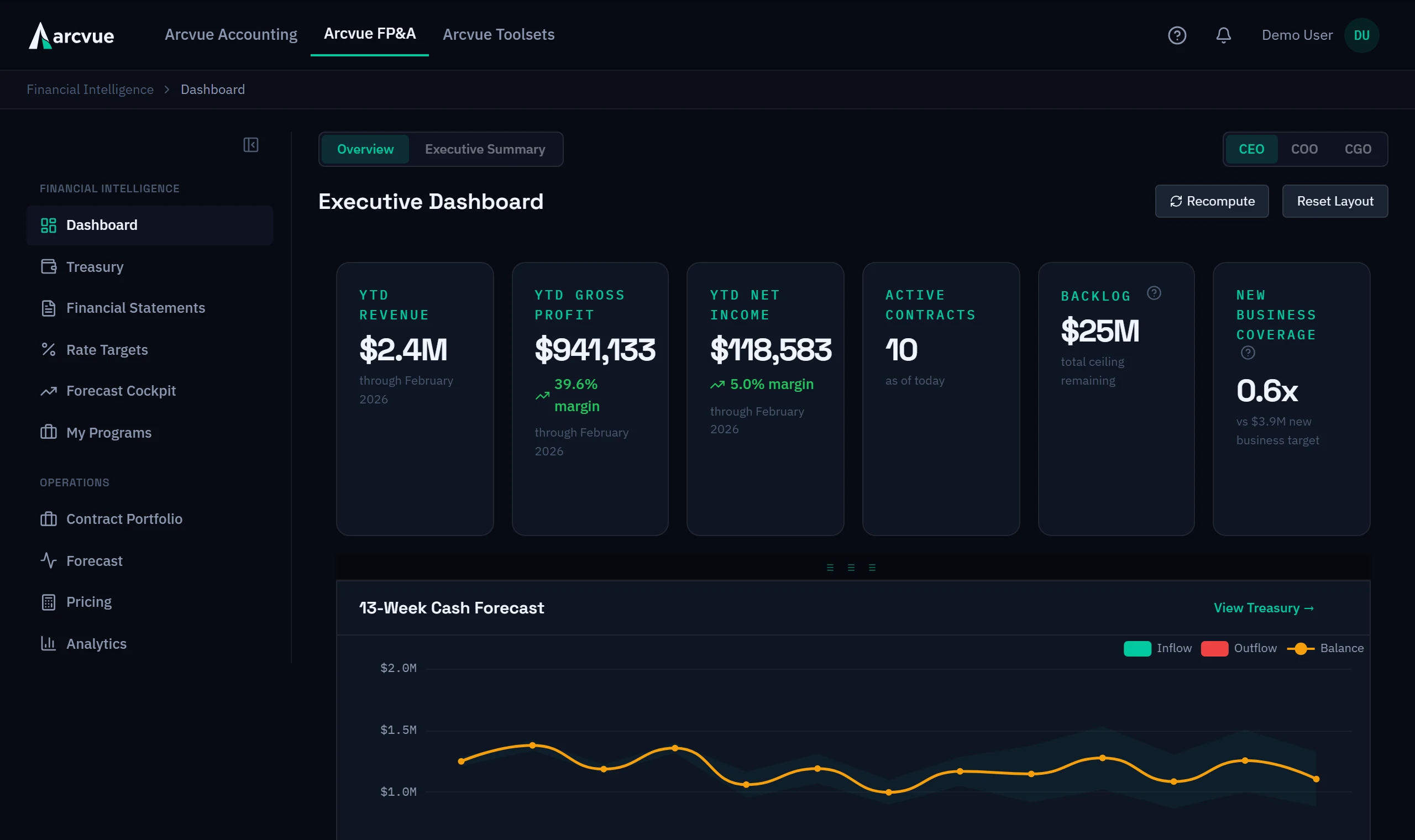Click the Analytics bar chart icon
Screen dimensions: 1415x840
49,644
